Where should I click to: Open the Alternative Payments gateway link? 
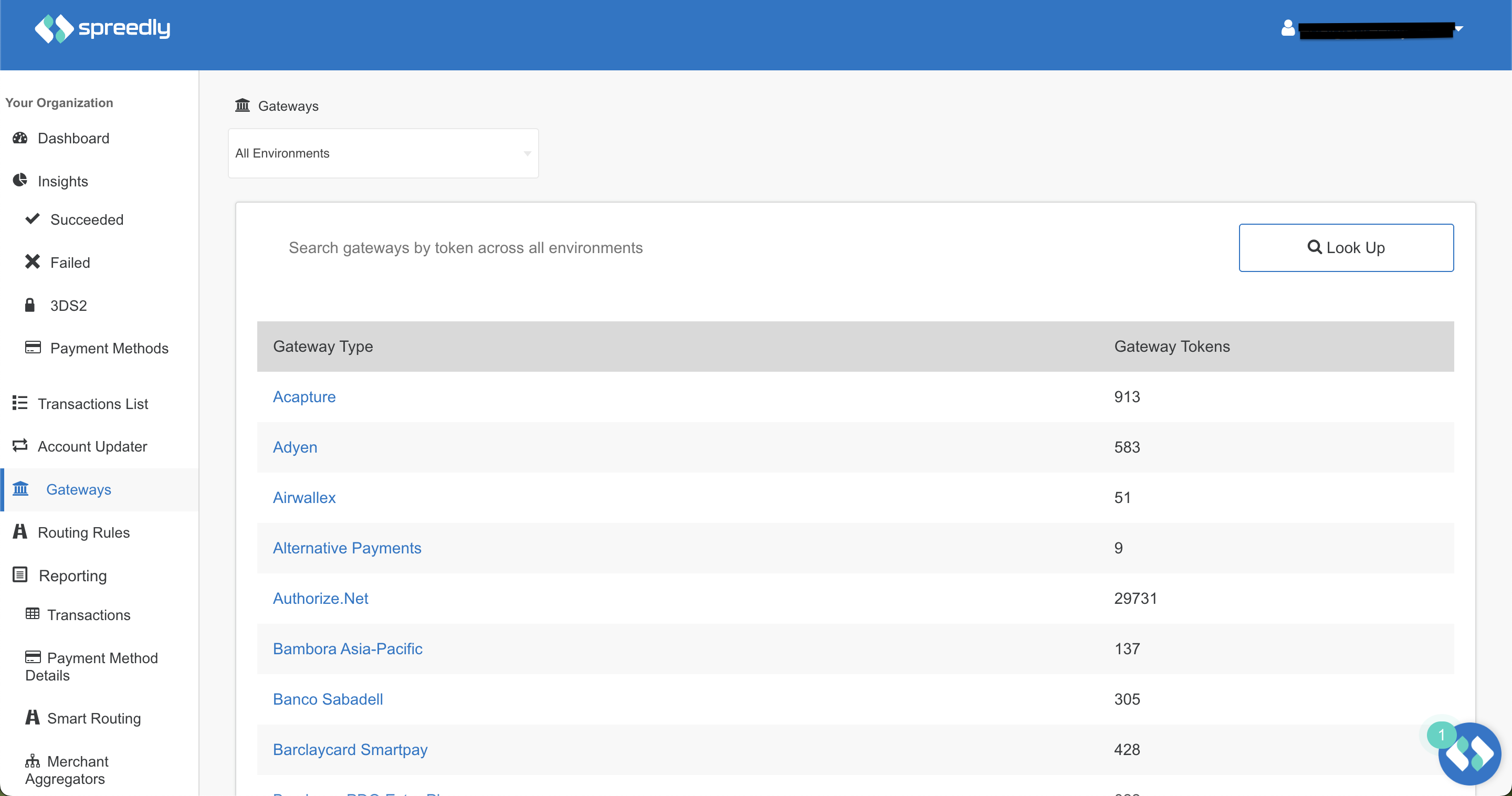point(347,548)
